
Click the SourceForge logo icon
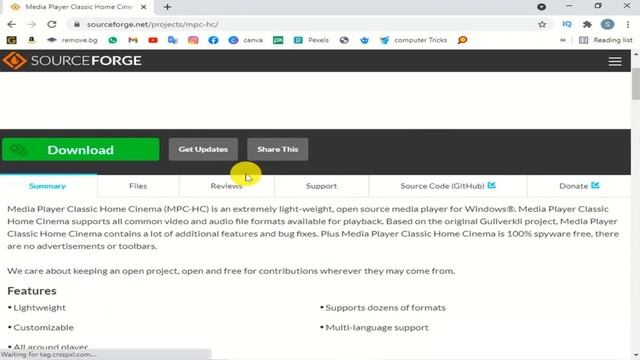(x=14, y=61)
